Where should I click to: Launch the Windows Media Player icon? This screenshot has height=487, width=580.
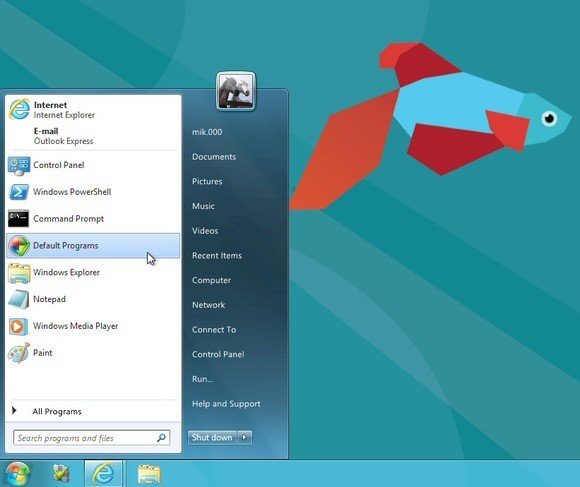18,326
